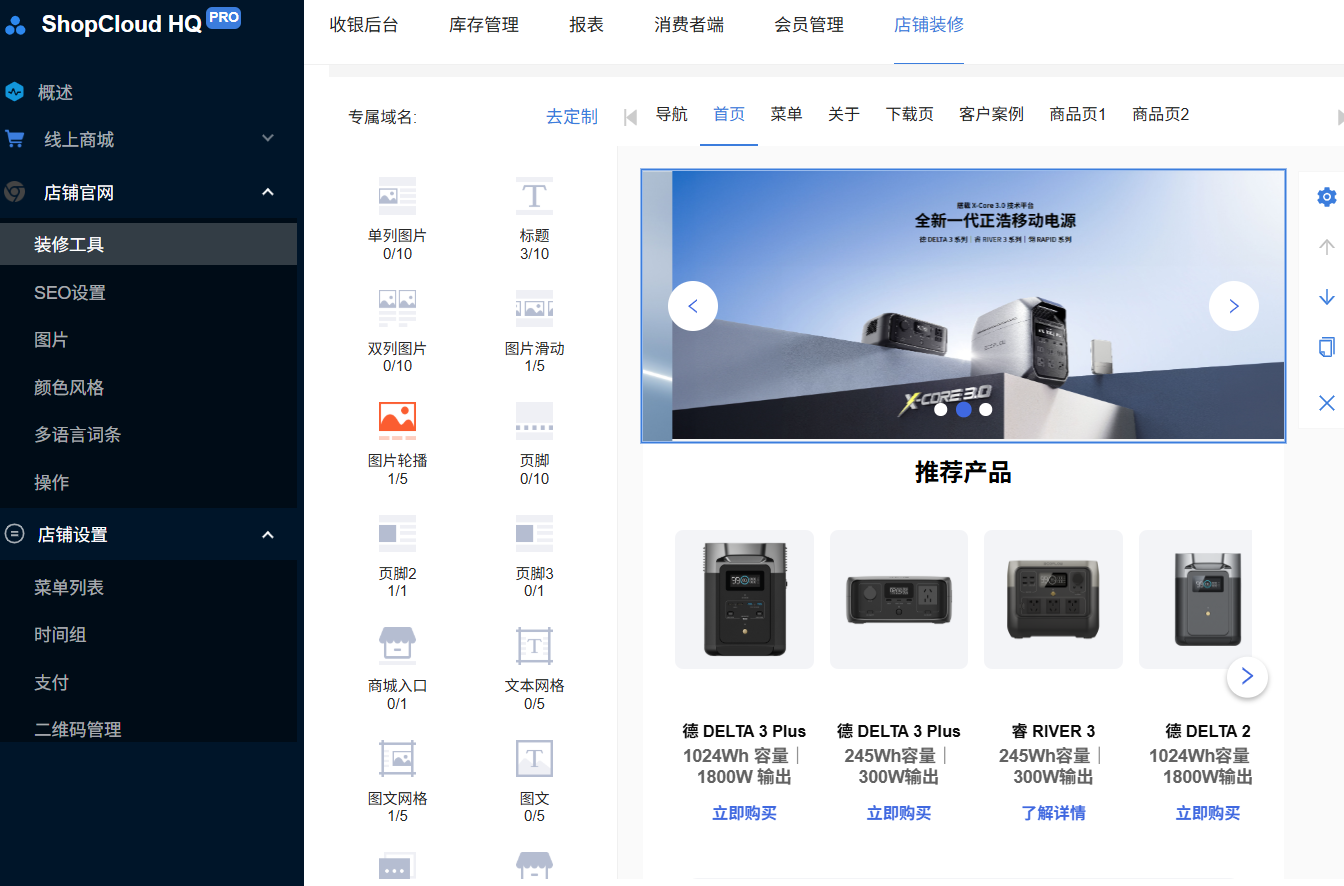Open the 库存管理 top menu

484,25
